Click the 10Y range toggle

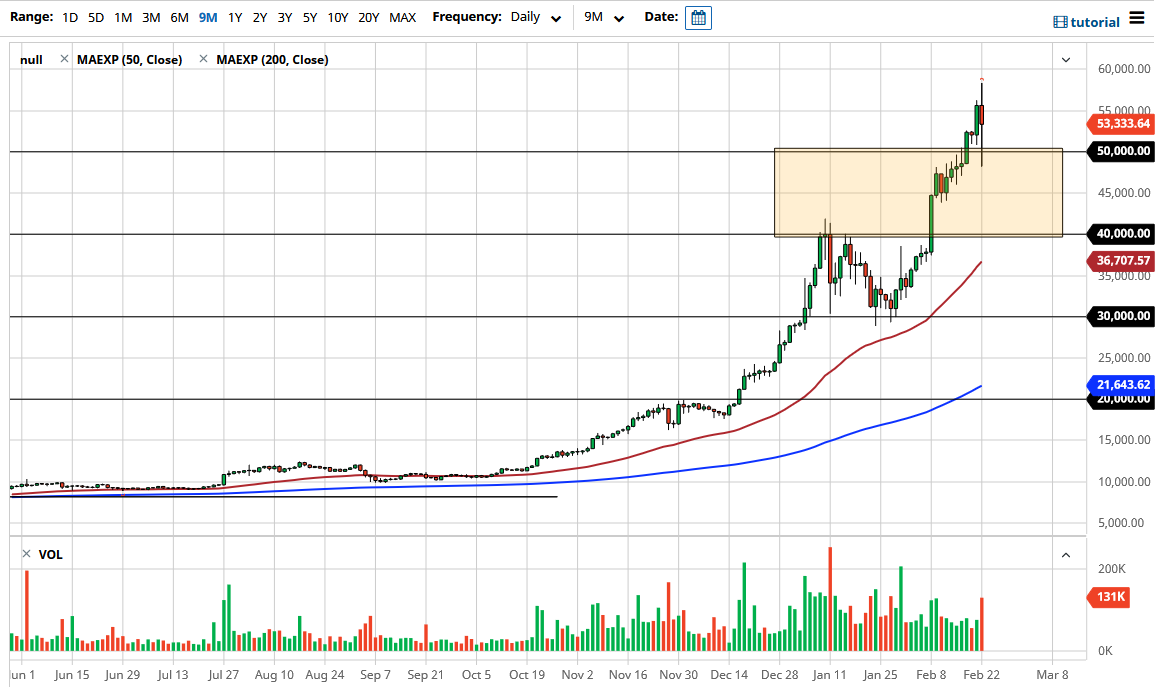click(x=340, y=17)
